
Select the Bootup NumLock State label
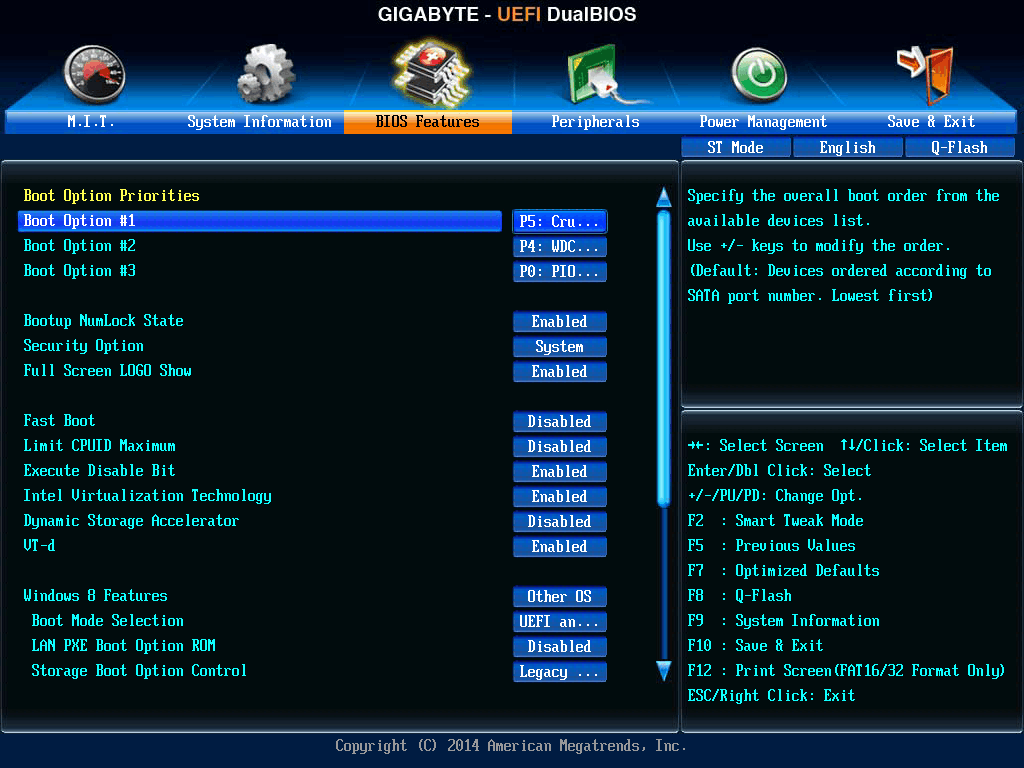pos(103,321)
